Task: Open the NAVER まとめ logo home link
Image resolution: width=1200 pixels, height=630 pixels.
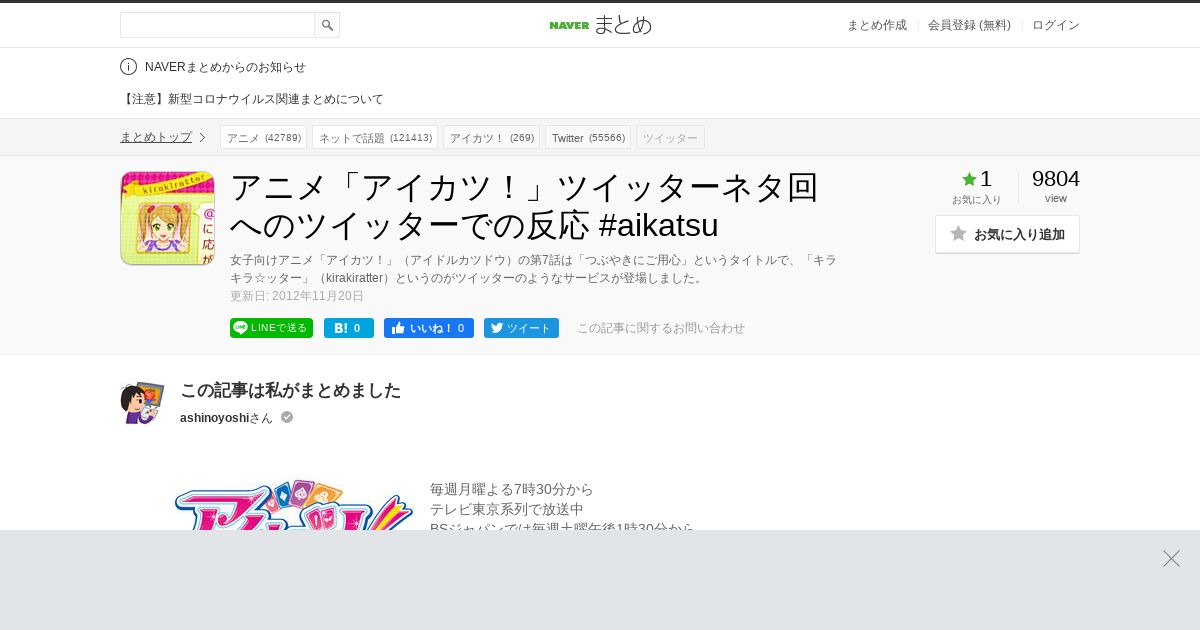Action: point(600,25)
